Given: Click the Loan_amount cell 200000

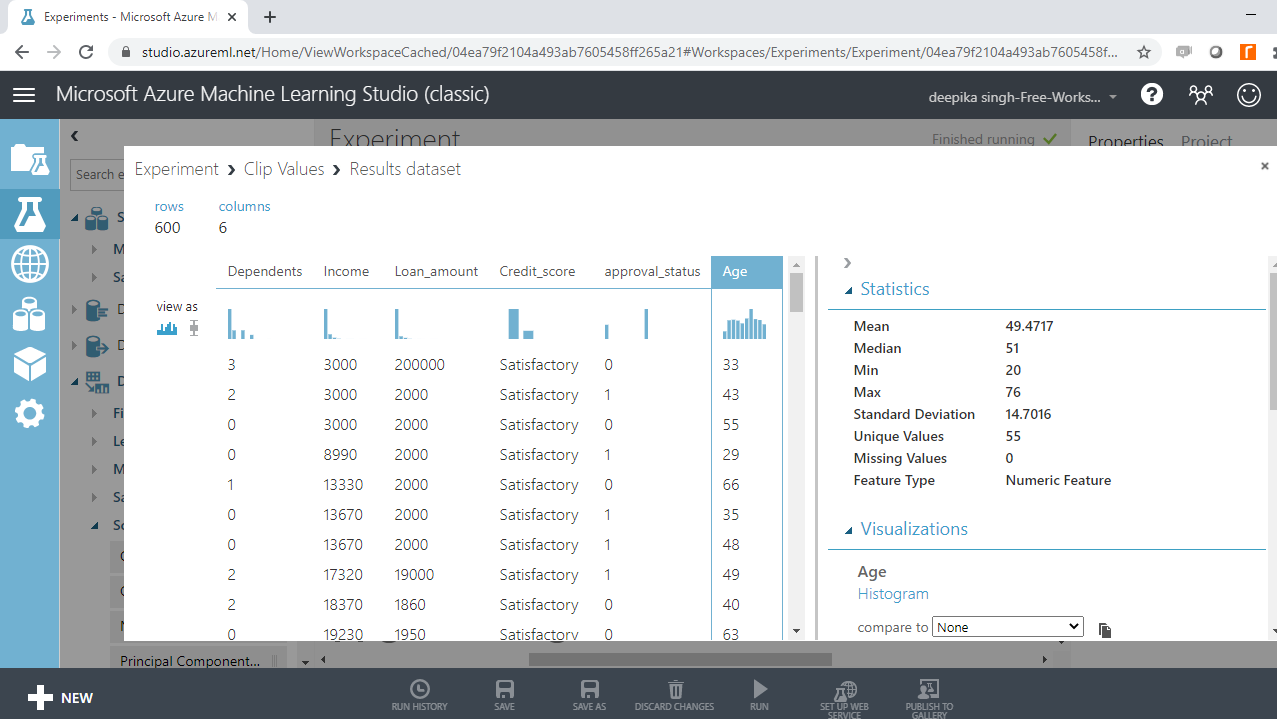Looking at the screenshot, I should (x=420, y=365).
